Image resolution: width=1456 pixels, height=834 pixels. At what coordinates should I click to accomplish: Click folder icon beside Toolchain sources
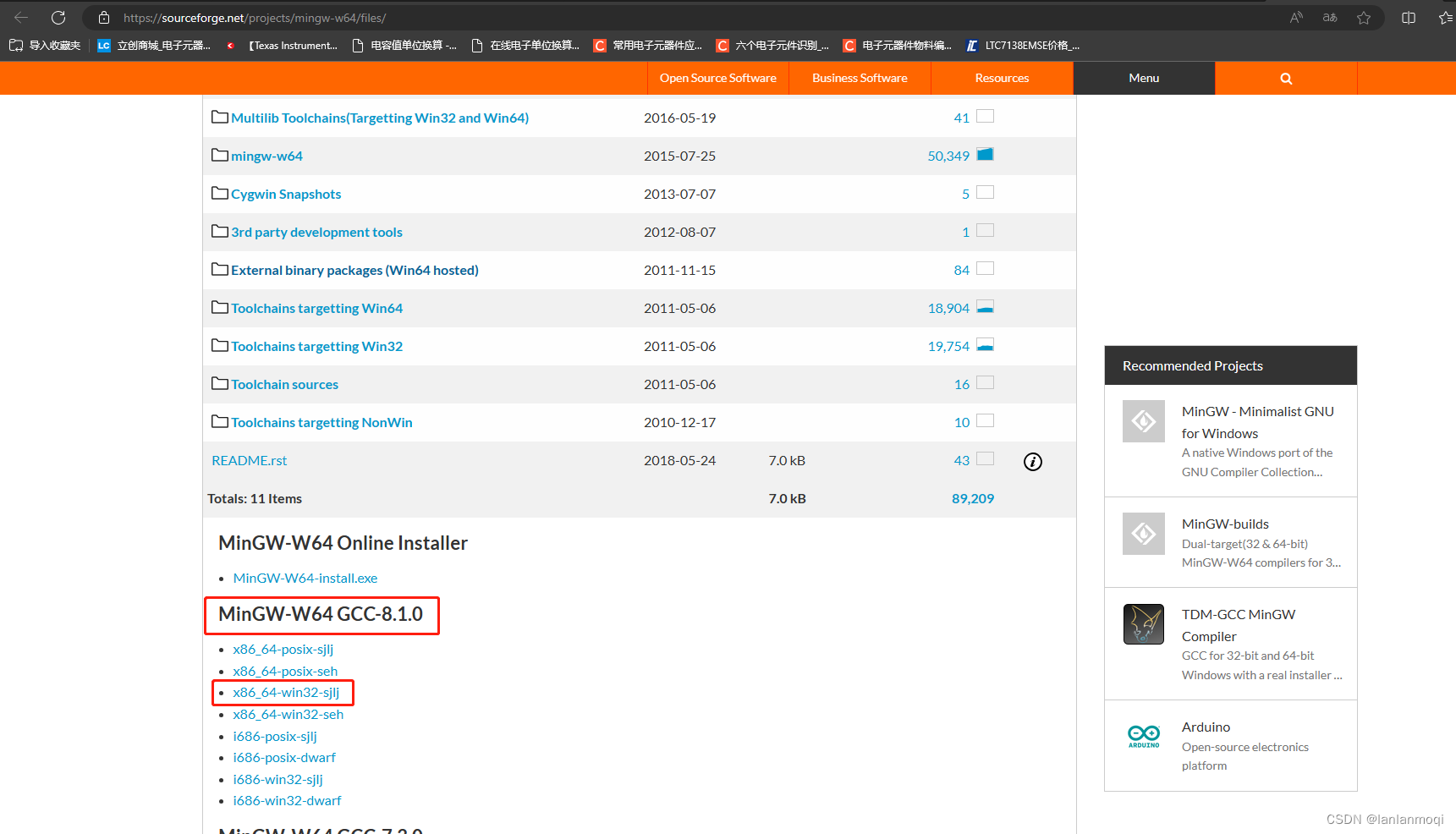click(x=220, y=383)
